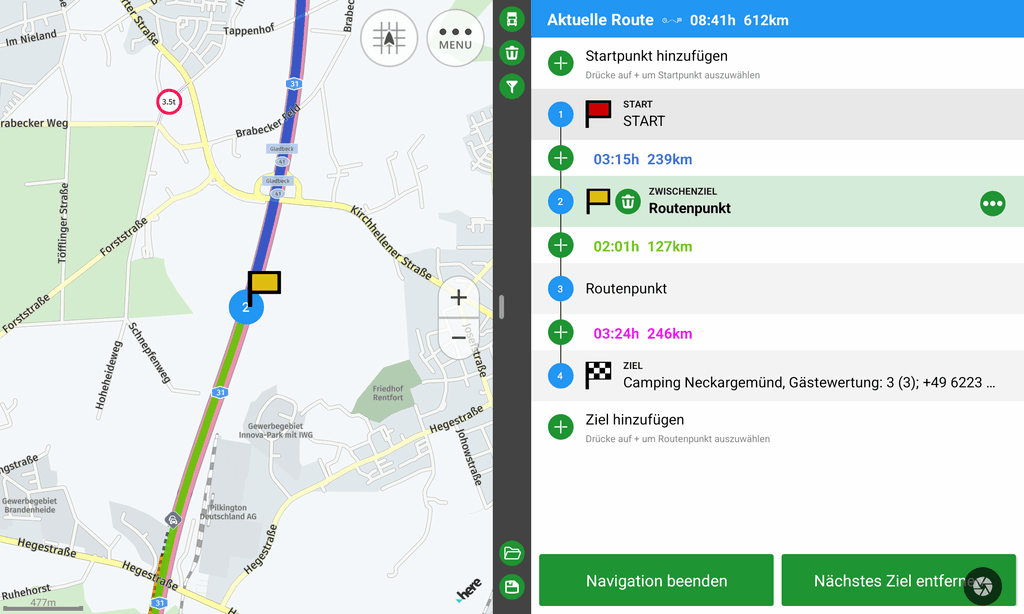The width and height of the screenshot is (1024, 614).
Task: Select waypoint 3 Routenpunkt in list
Action: [x=778, y=289]
